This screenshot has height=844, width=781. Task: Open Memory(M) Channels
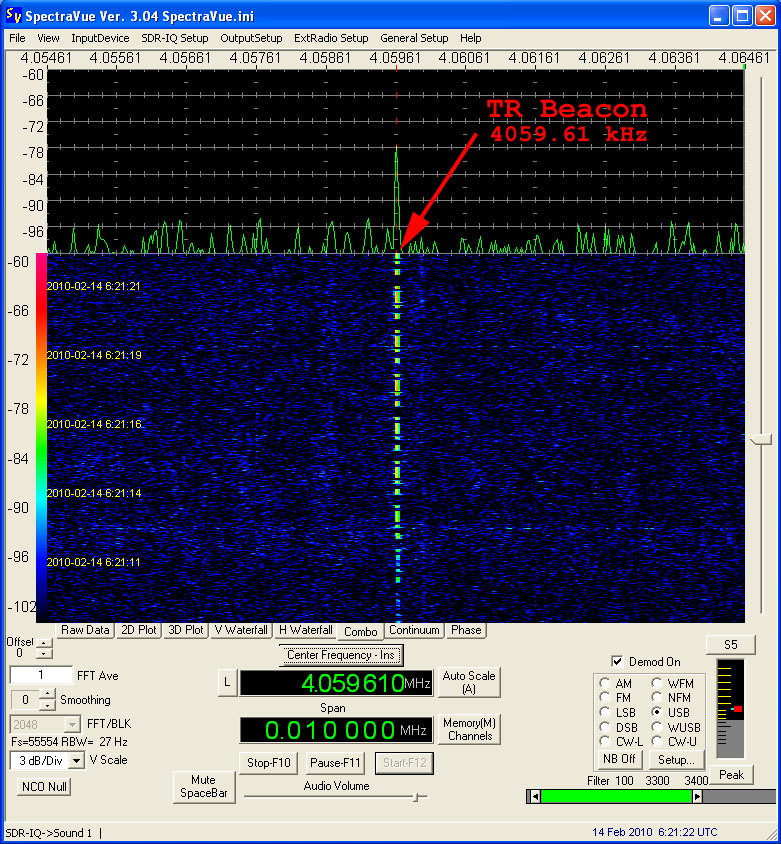[469, 729]
